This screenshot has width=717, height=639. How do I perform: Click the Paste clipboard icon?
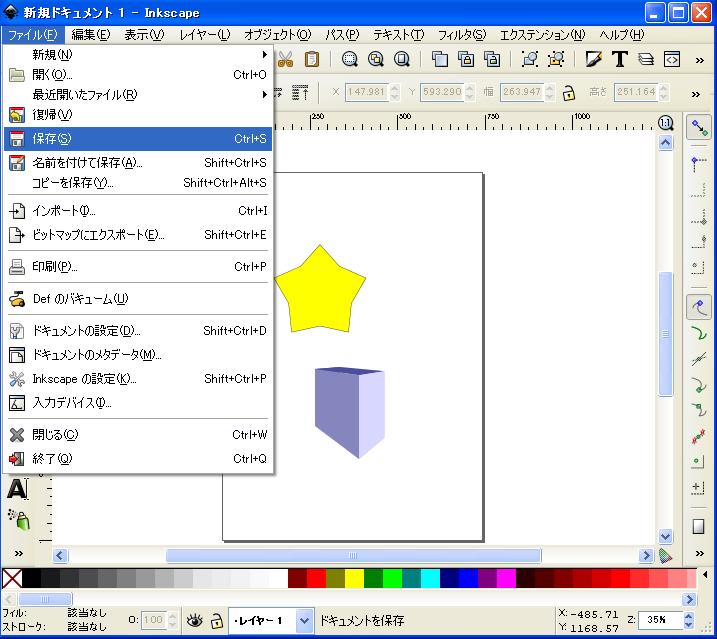311,59
